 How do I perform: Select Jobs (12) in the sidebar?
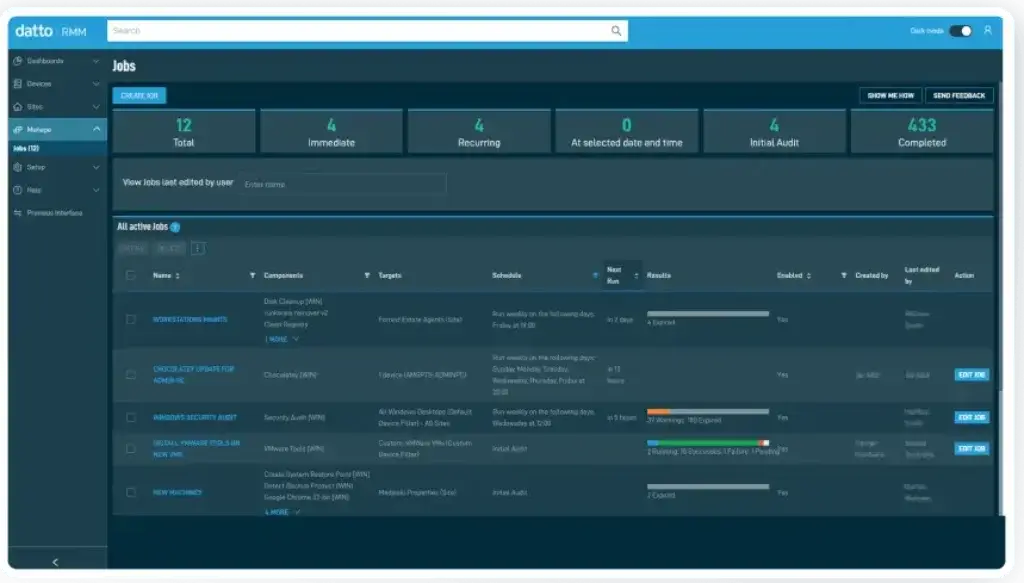pos(26,149)
